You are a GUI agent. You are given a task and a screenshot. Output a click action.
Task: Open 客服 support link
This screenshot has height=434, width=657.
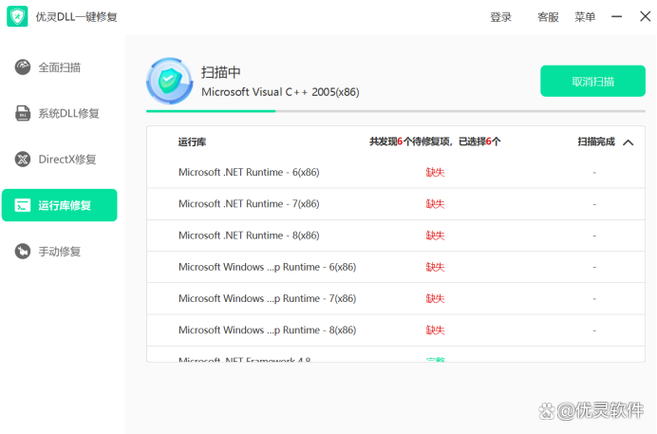548,17
